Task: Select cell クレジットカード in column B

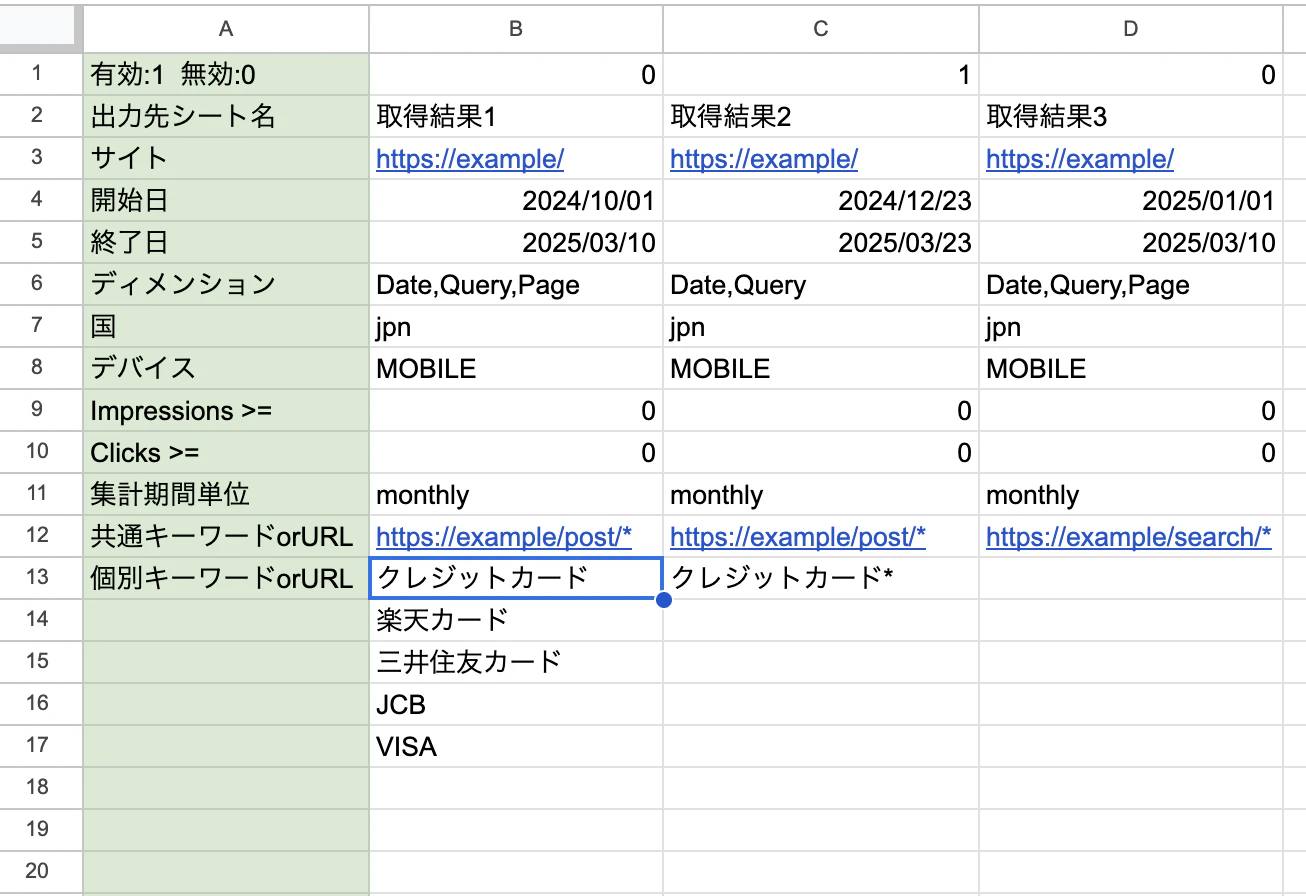Action: point(516,578)
